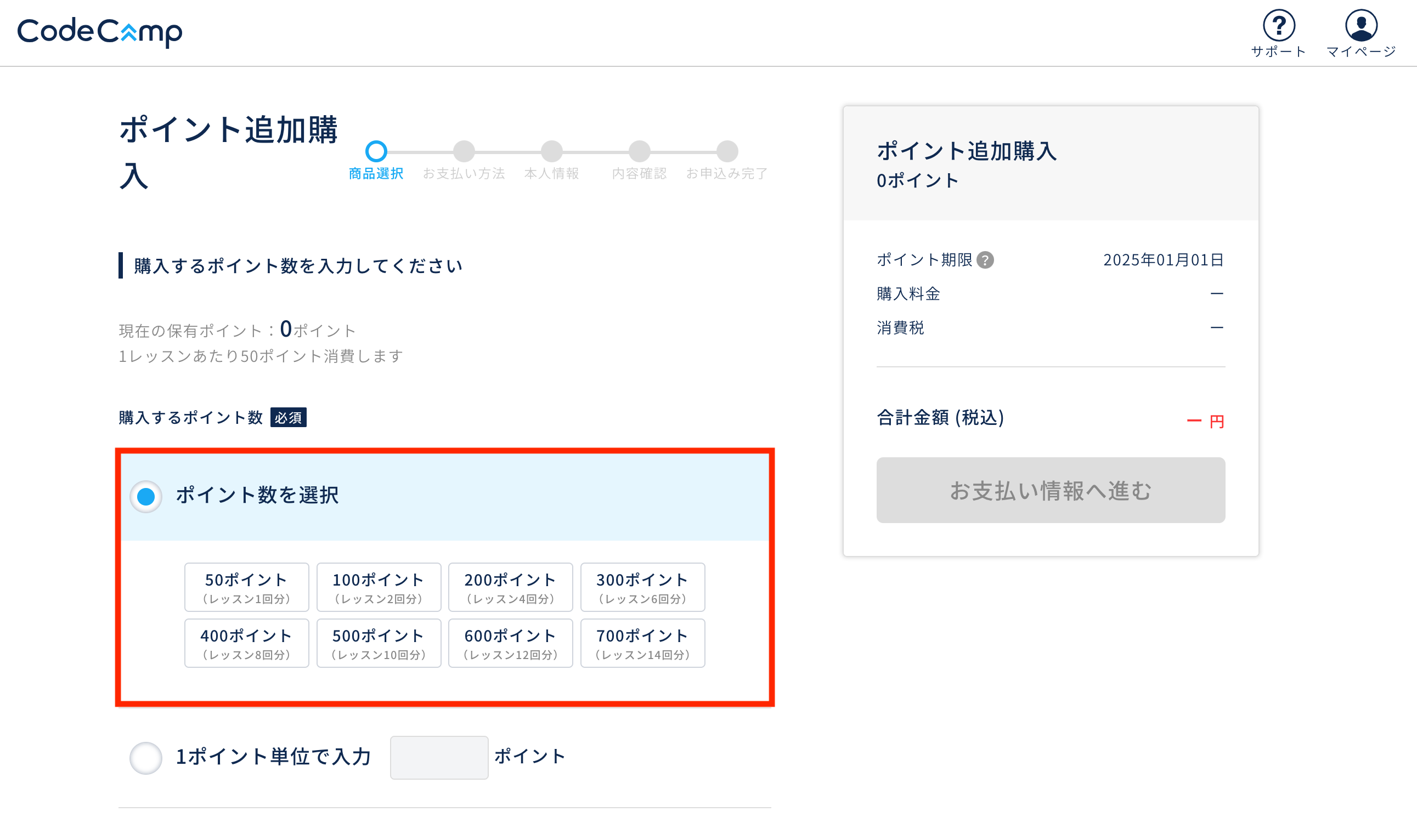The image size is (1417, 840).
Task: Choose the 100ポイント option
Action: pos(379,587)
